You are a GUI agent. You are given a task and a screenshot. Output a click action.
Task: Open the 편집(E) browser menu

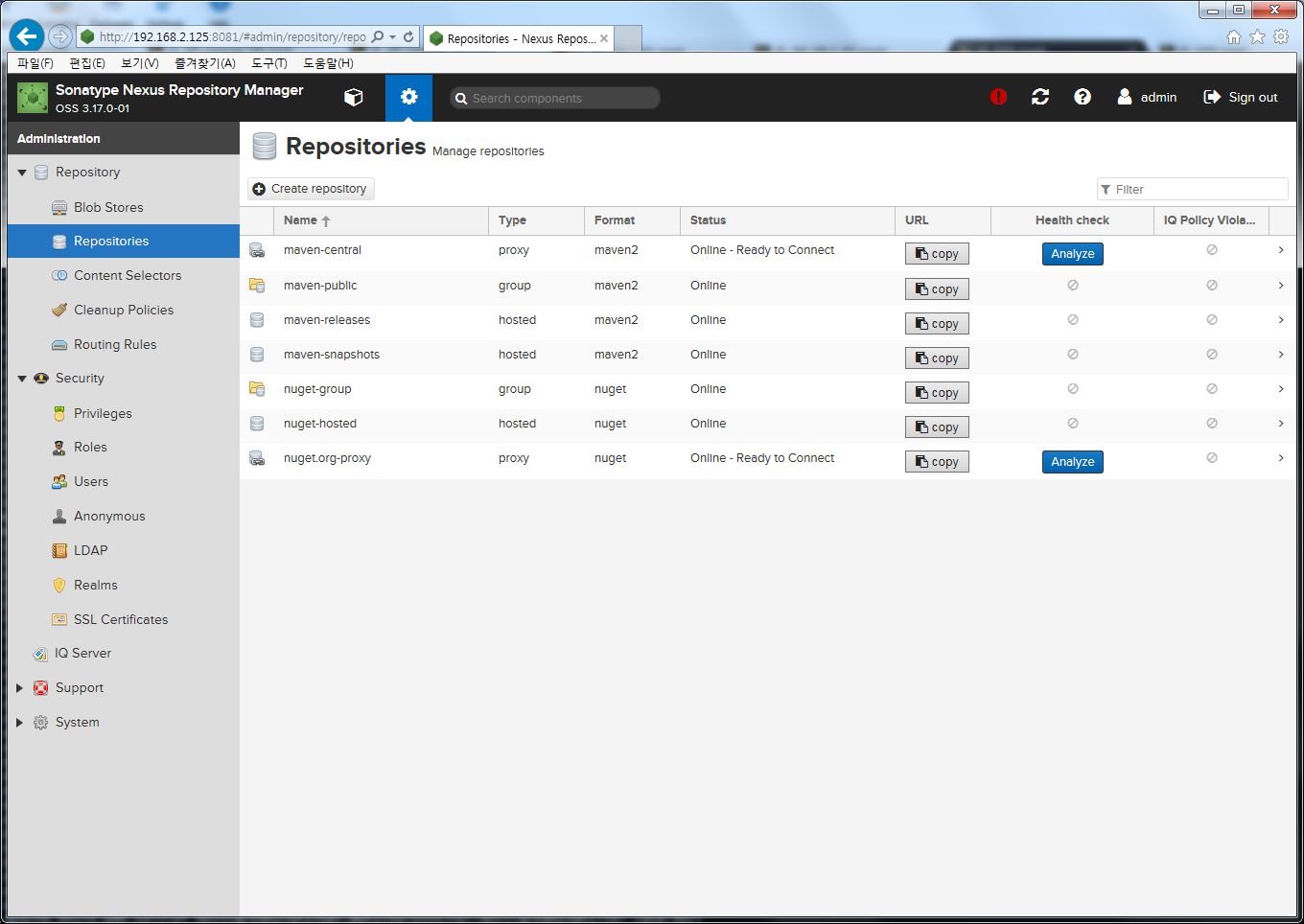87,63
